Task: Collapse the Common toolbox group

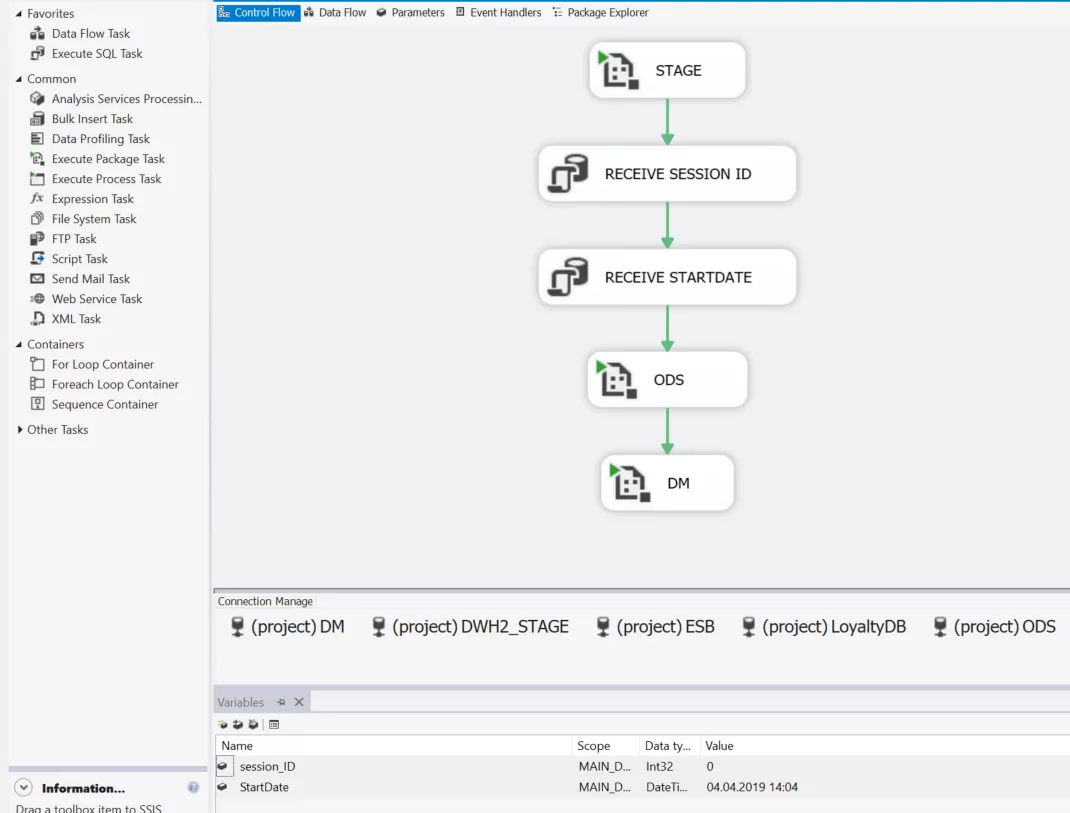Action: click(19, 79)
